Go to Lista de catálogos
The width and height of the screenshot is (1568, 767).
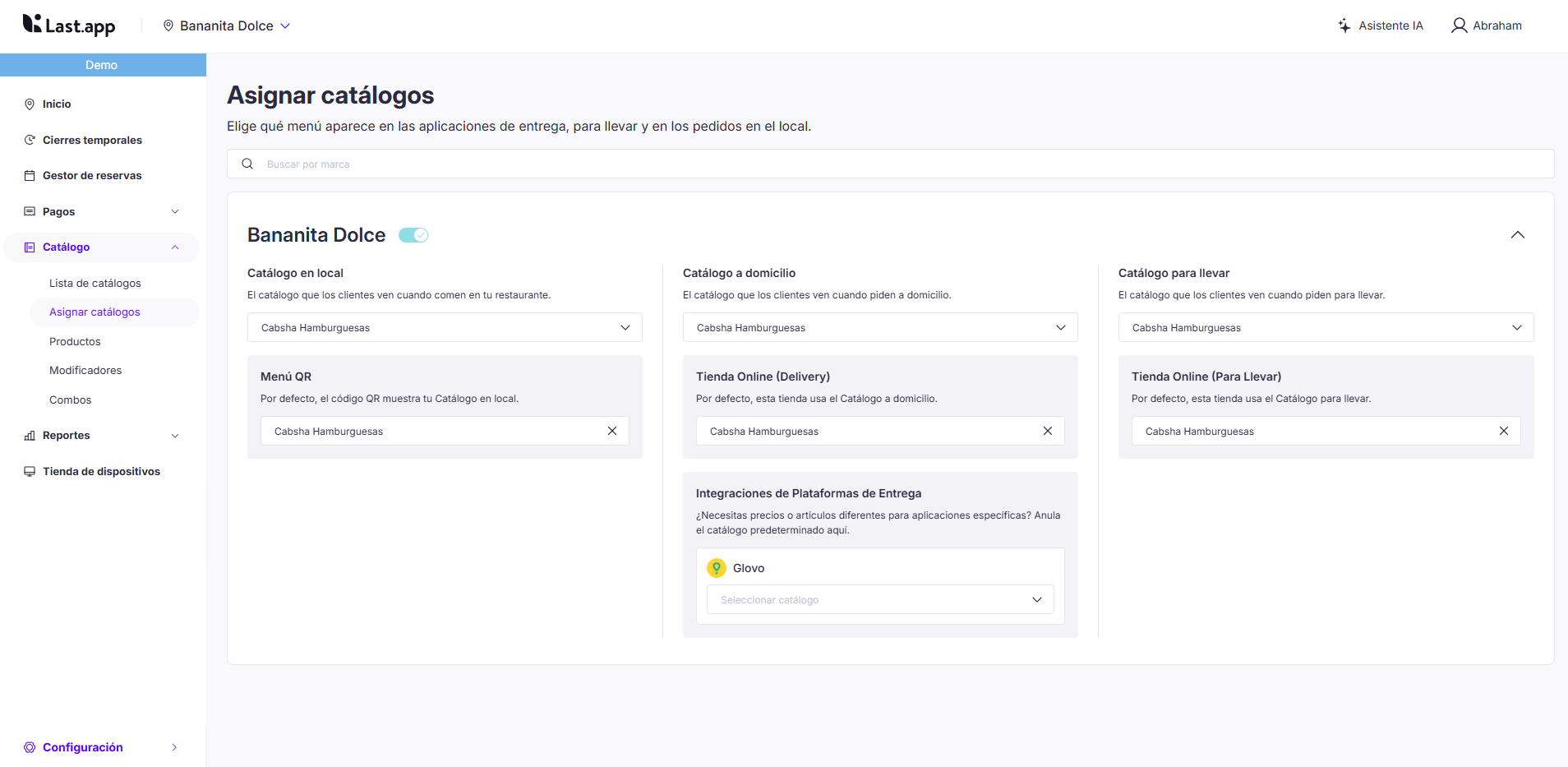pyautogui.click(x=95, y=283)
